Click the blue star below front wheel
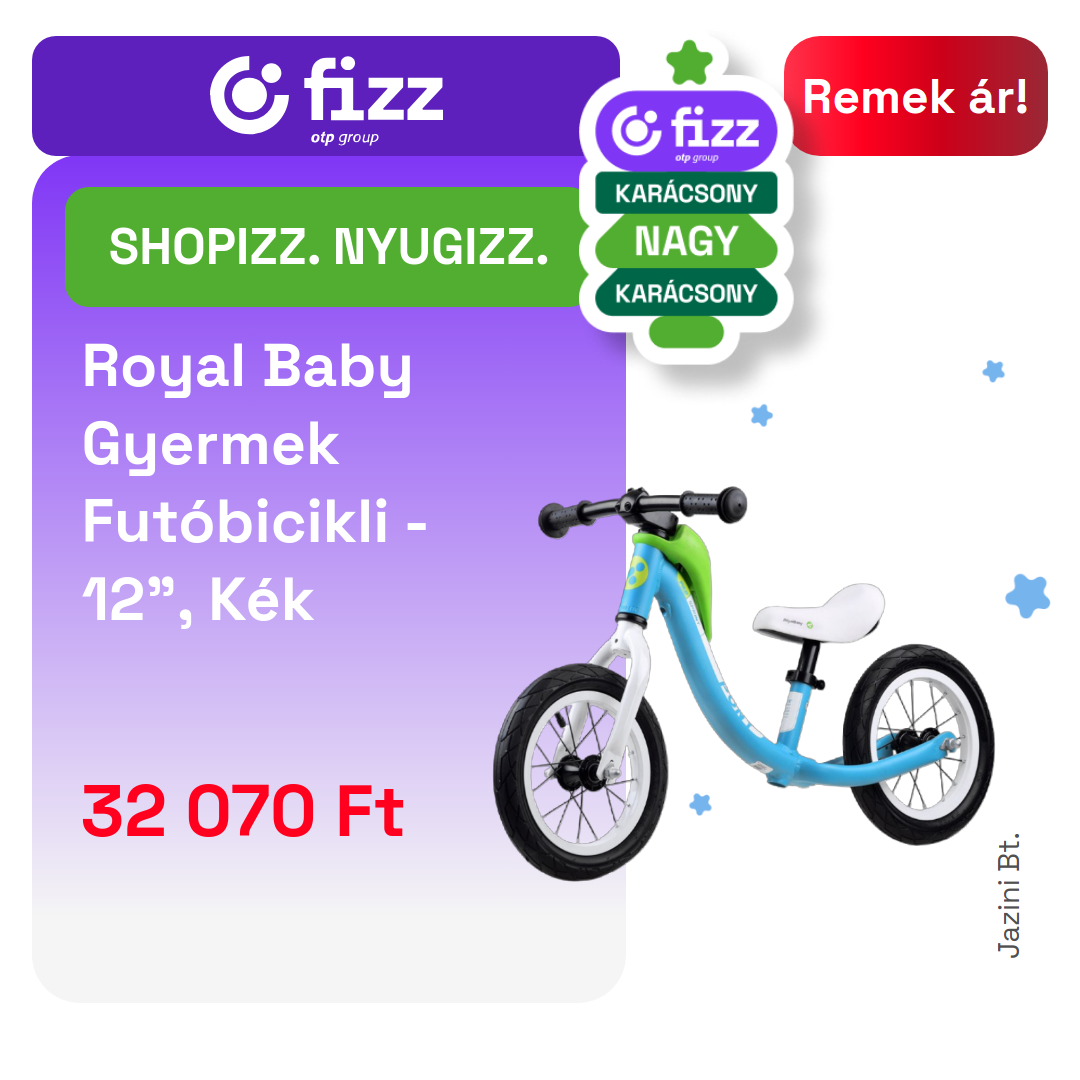The height and width of the screenshot is (1080, 1080). pos(700,804)
